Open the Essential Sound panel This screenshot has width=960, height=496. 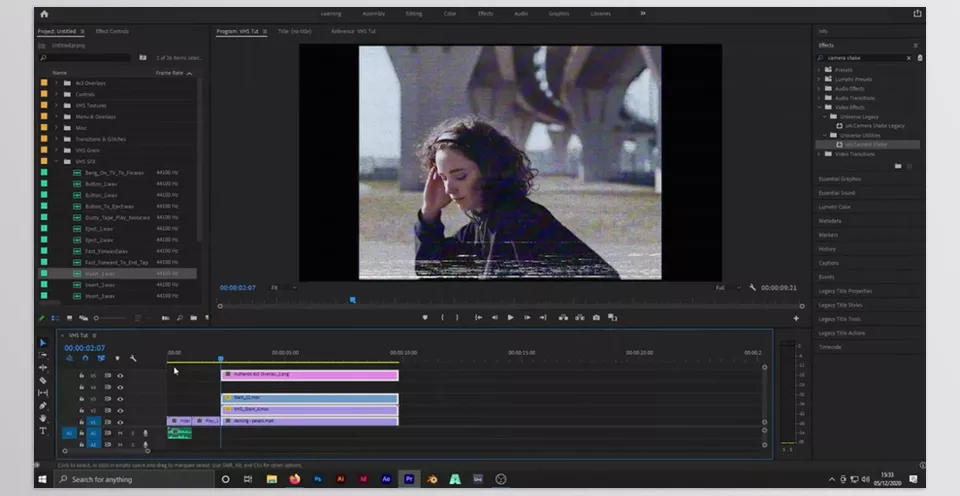click(837, 193)
